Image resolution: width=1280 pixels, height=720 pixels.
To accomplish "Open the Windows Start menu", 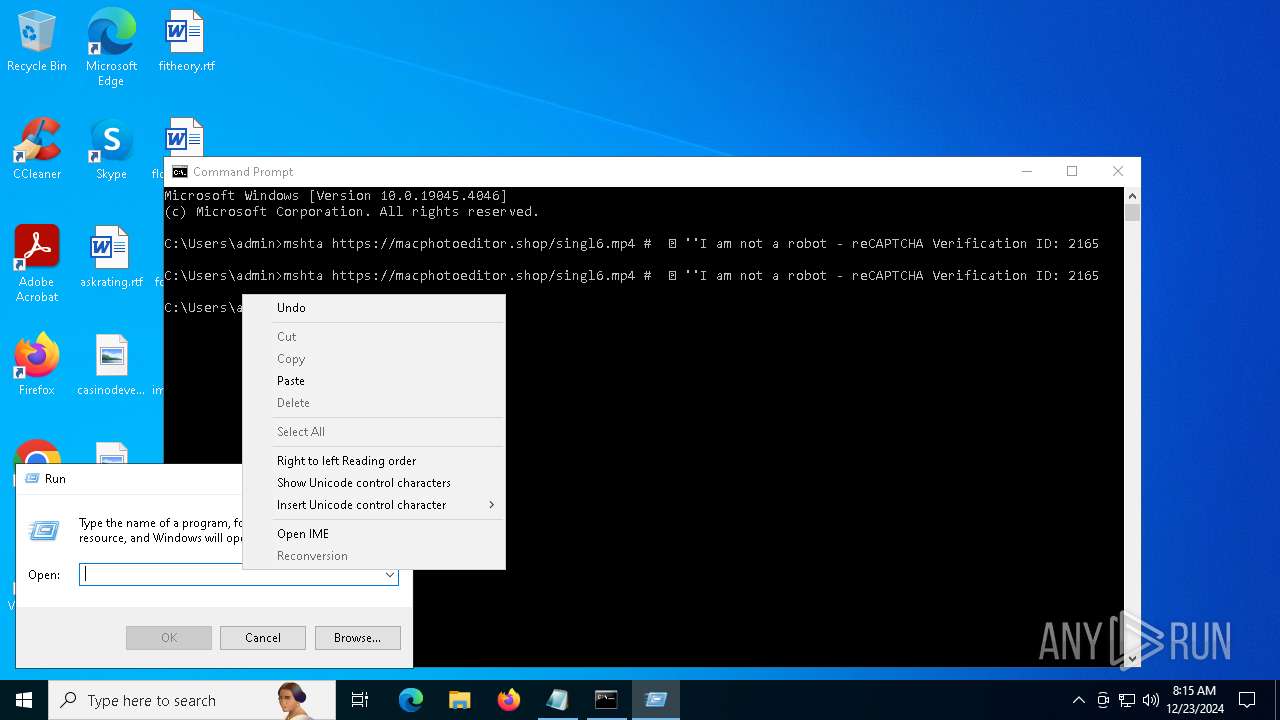I will [x=24, y=700].
